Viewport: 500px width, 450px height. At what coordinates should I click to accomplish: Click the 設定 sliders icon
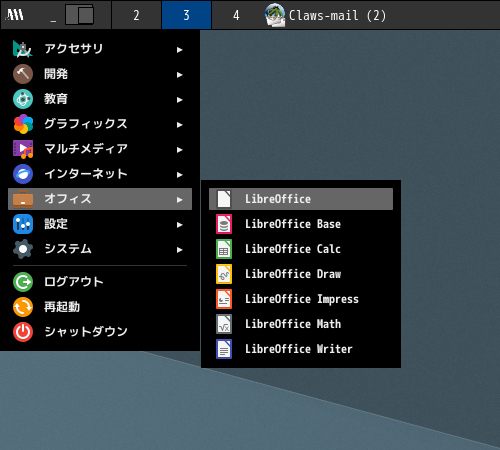click(x=23, y=224)
